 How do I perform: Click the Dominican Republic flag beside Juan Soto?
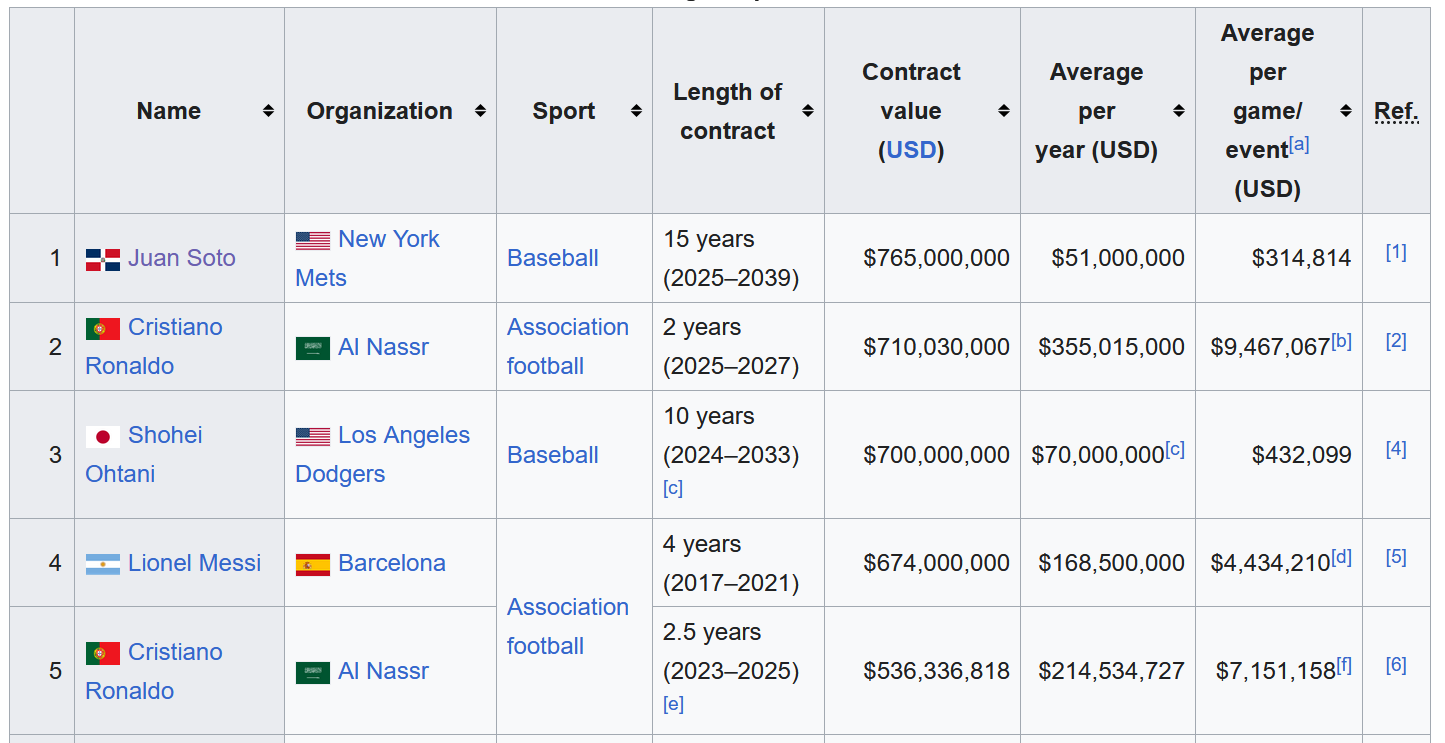click(103, 259)
